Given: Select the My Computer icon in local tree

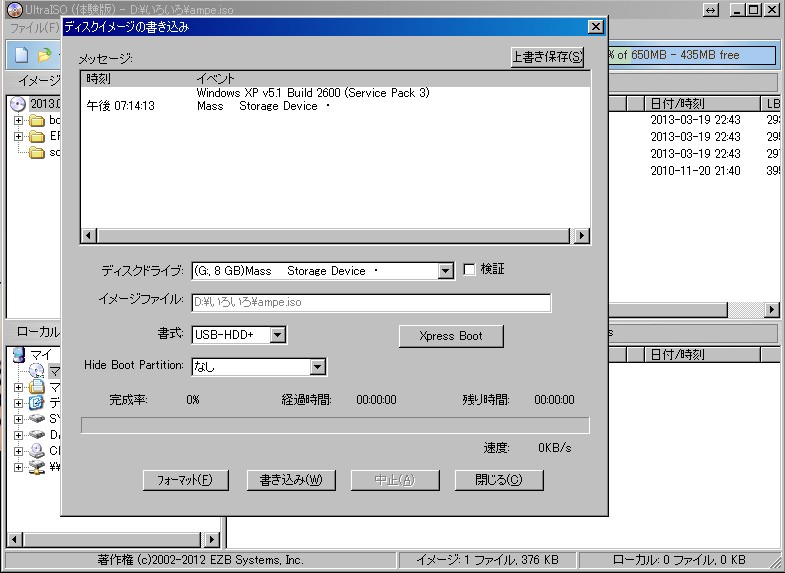Looking at the screenshot, I should [x=19, y=354].
